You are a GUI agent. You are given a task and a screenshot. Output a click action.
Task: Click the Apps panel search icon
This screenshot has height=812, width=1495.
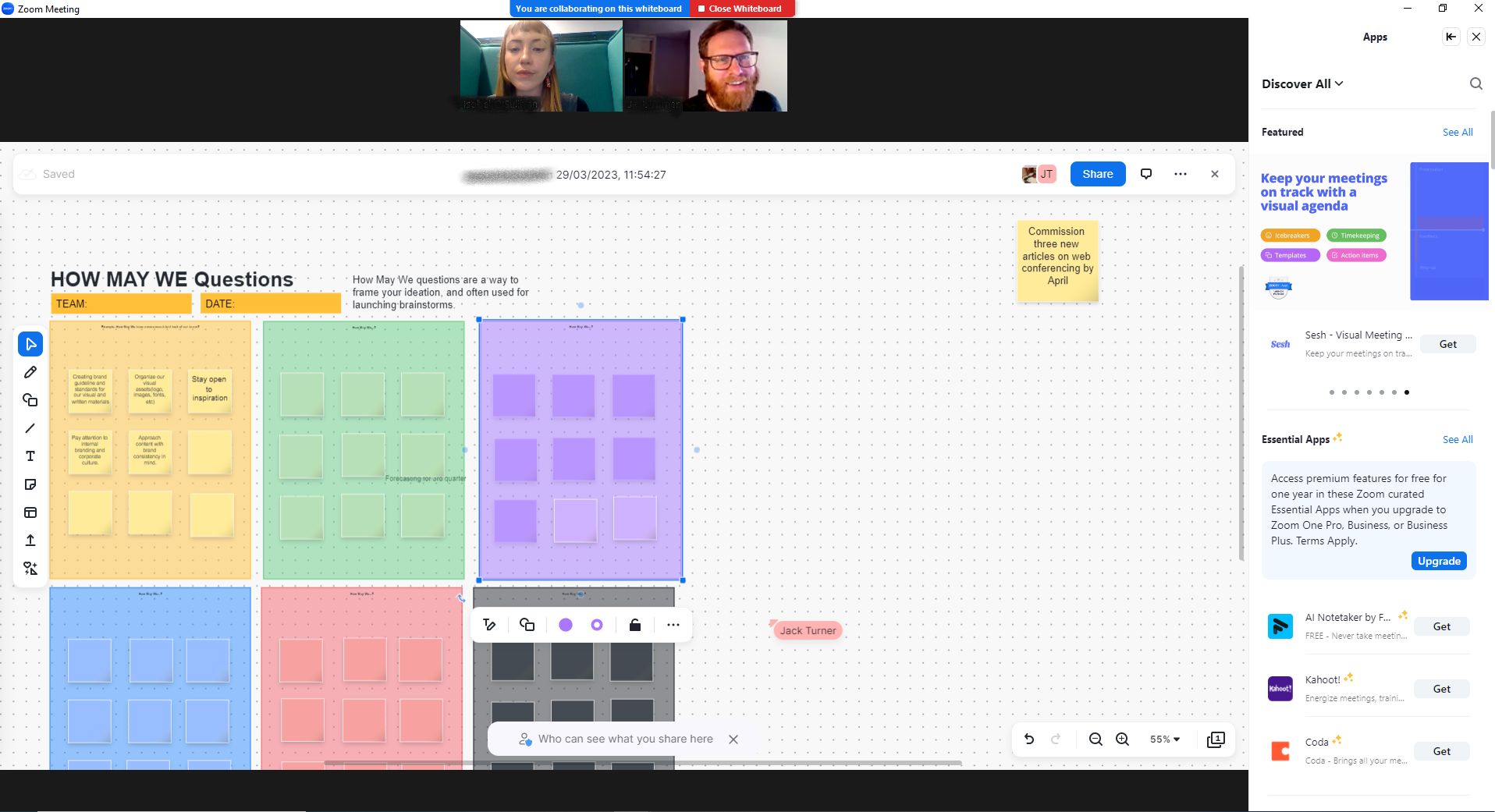pos(1475,83)
